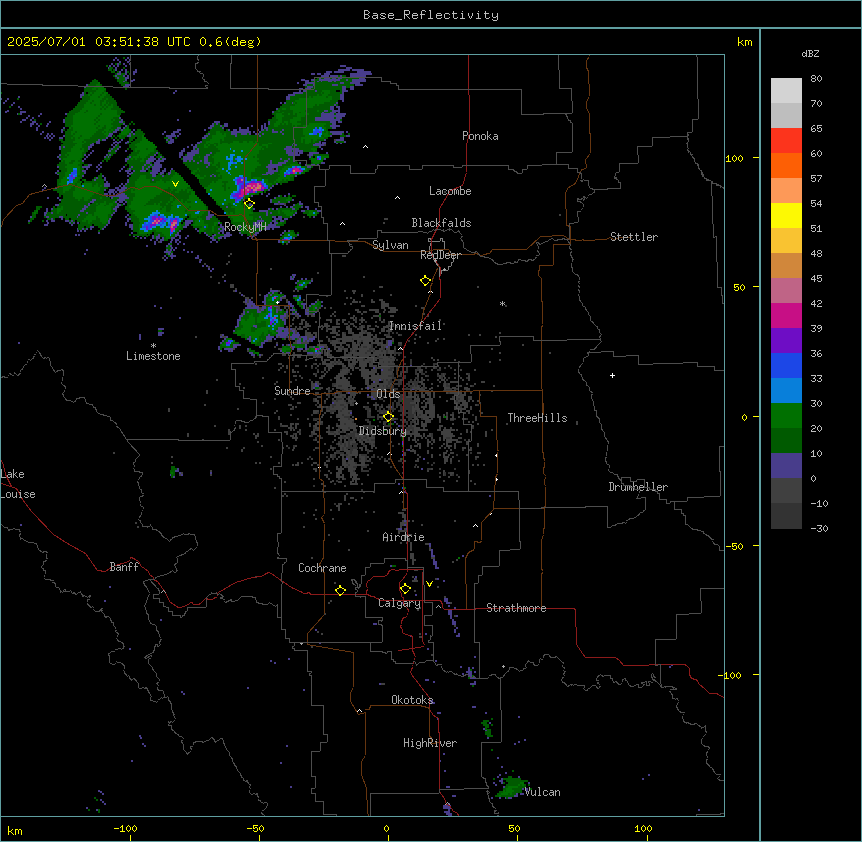Click the storm cell northwest of Sundre
This screenshot has height=842, width=862.
pos(261,324)
